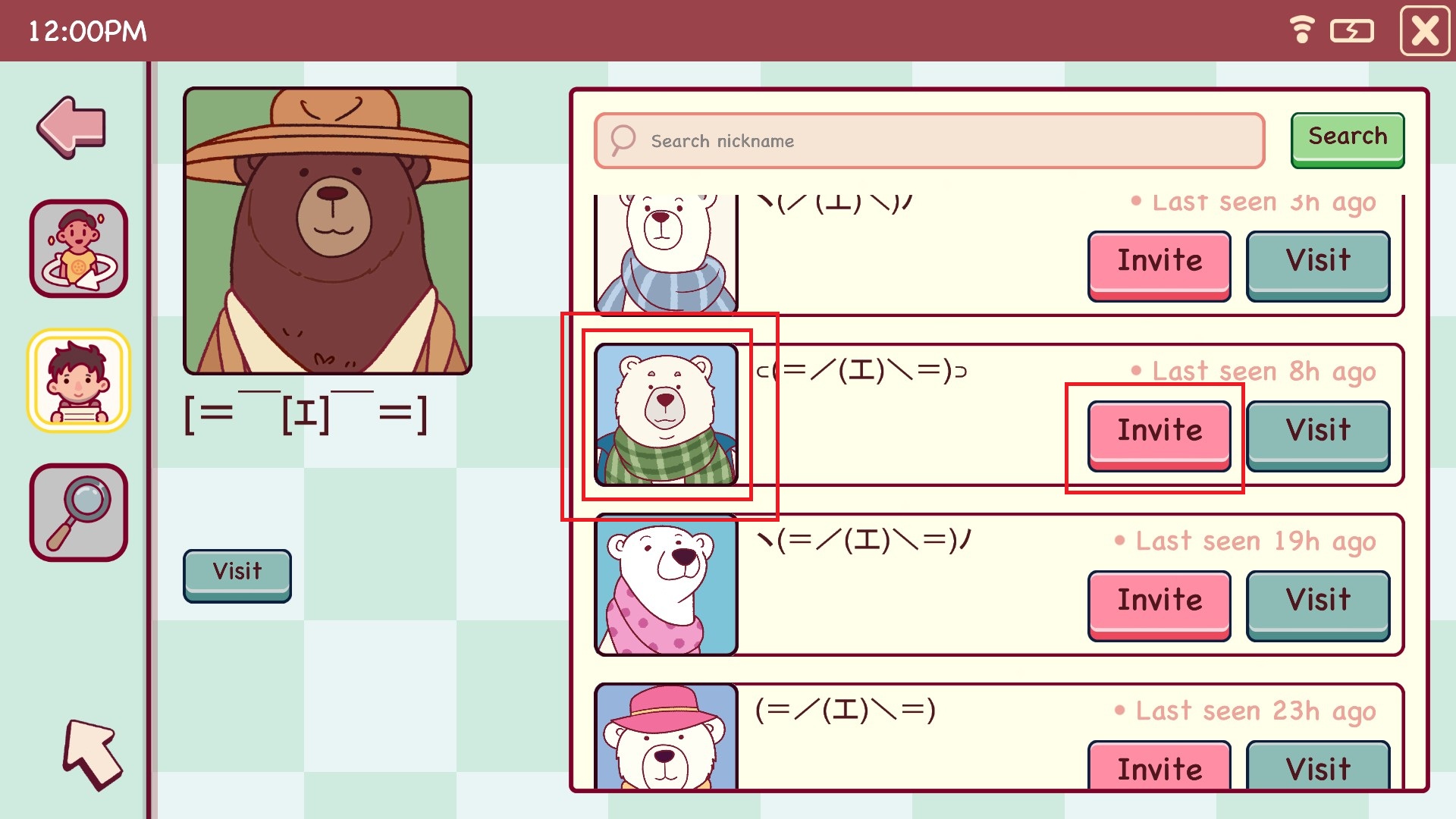The width and height of the screenshot is (1456, 819).
Task: Click the brown bear with hat portrait
Action: click(328, 231)
